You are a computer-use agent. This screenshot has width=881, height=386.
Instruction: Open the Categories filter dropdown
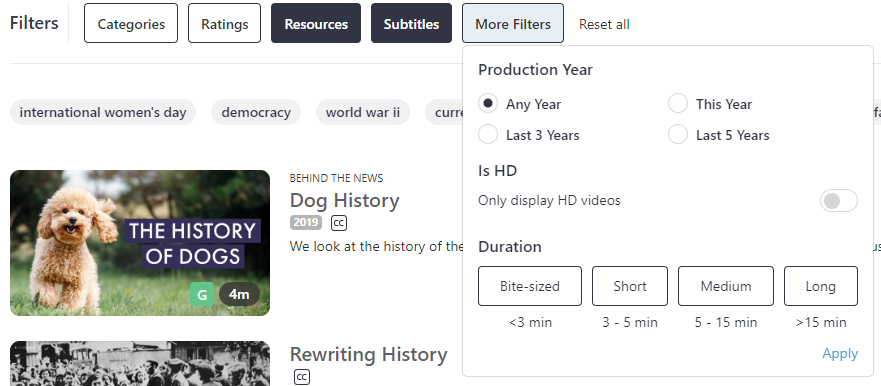tap(131, 23)
